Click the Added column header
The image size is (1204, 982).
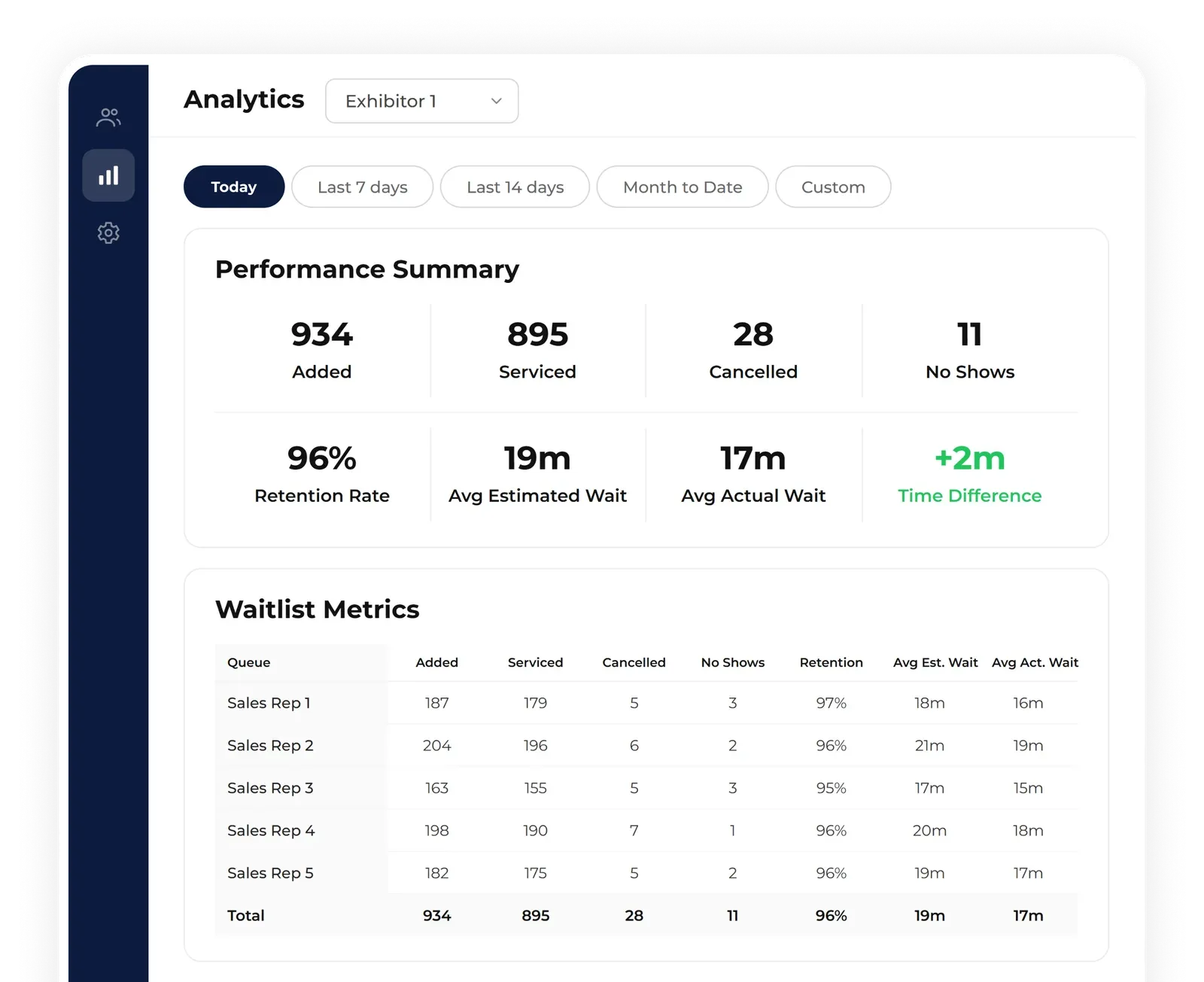[x=437, y=662]
